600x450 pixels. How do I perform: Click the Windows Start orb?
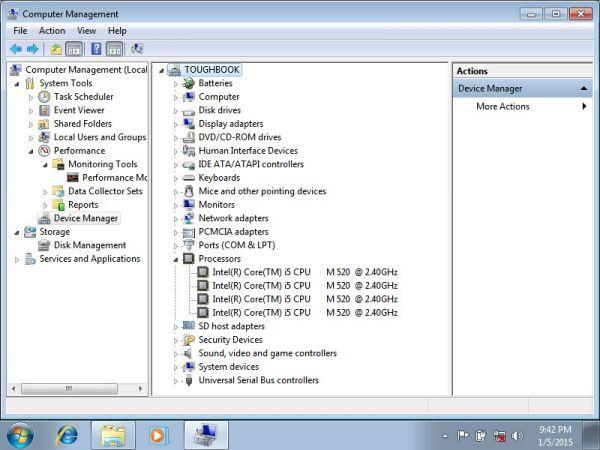(x=20, y=435)
